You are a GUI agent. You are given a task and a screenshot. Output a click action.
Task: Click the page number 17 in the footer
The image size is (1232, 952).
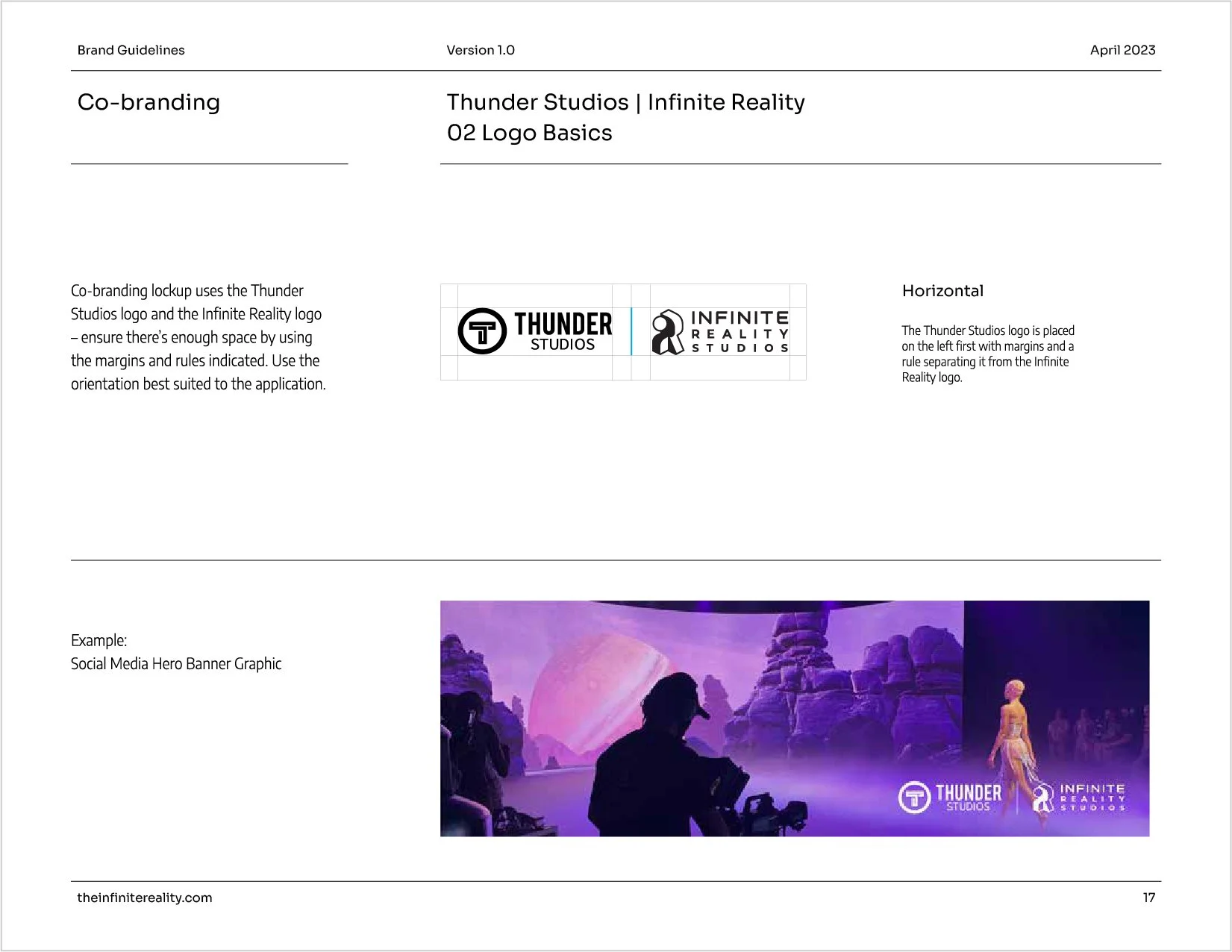[1149, 898]
